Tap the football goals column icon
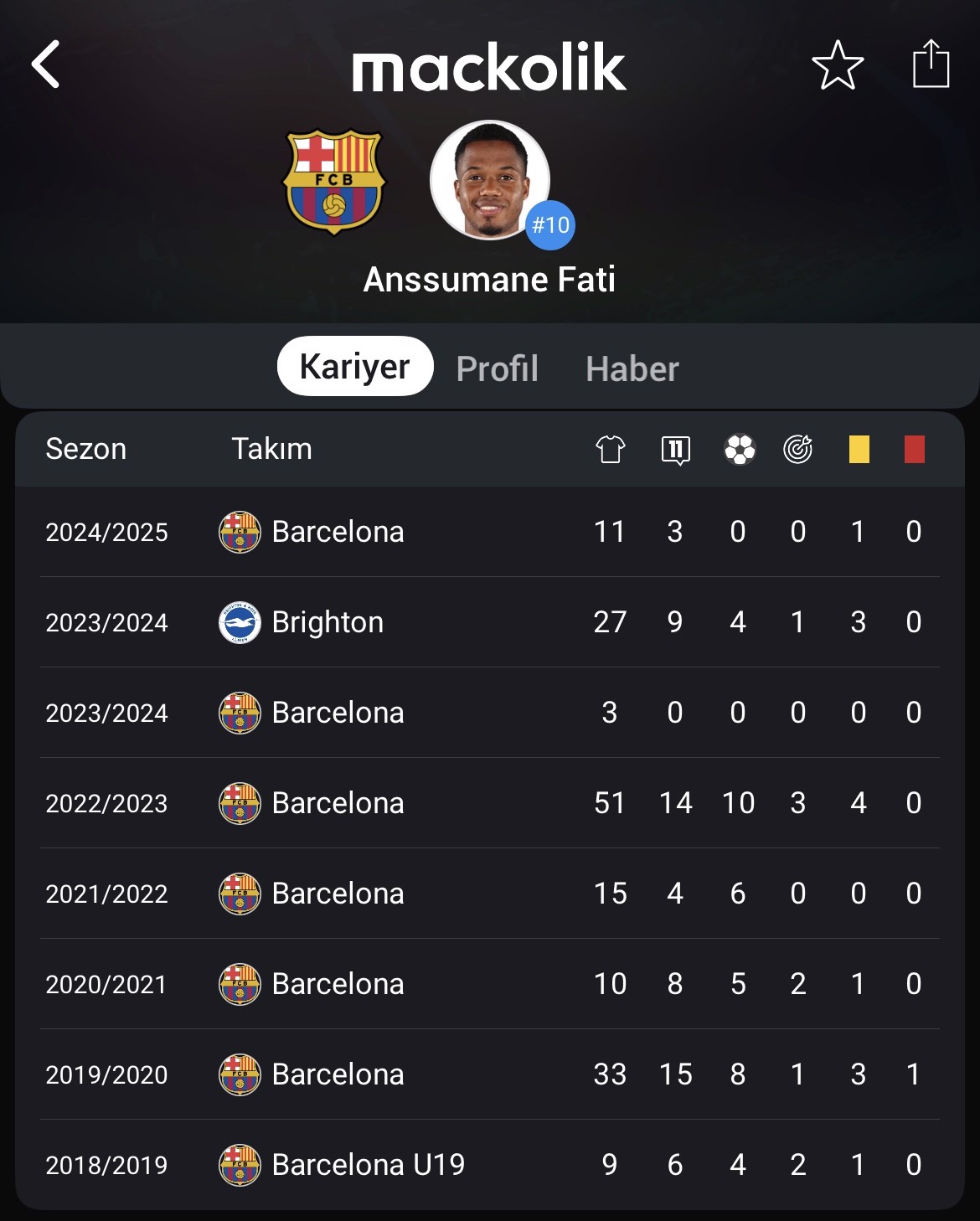Viewport: 980px width, 1221px height. 740,450
